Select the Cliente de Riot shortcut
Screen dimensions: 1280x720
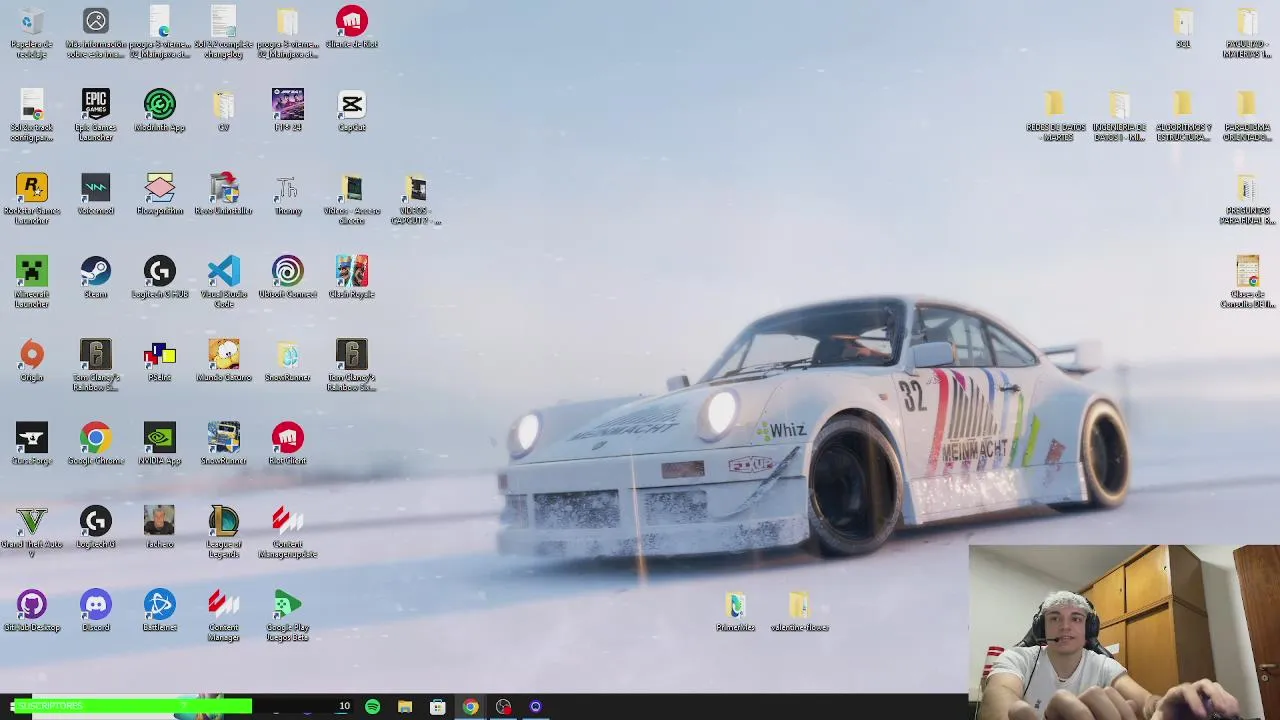(x=351, y=28)
